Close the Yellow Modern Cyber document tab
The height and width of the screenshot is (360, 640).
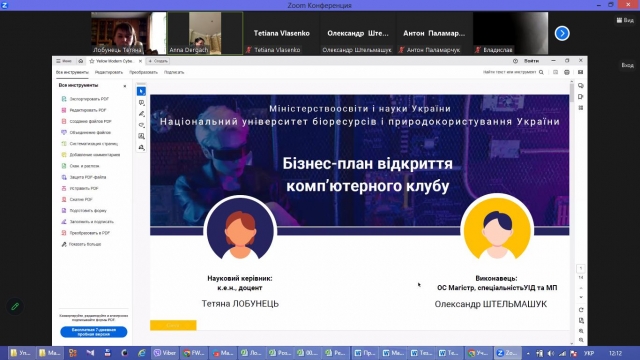140,61
